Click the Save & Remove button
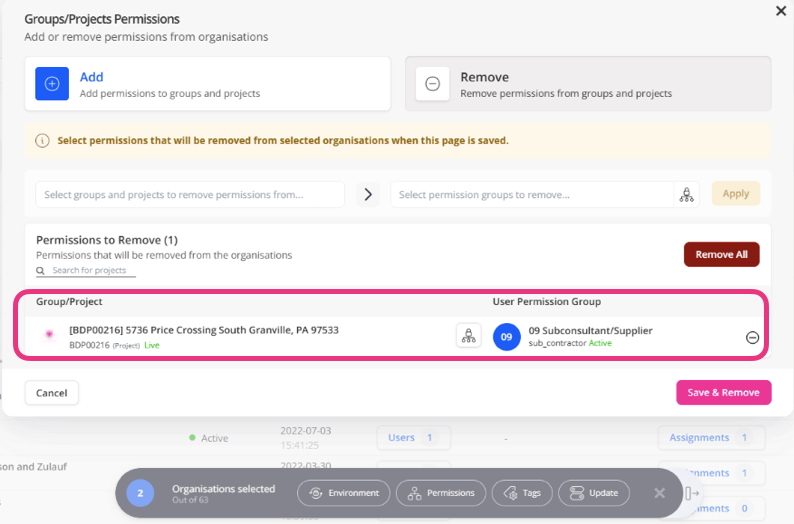 [724, 392]
